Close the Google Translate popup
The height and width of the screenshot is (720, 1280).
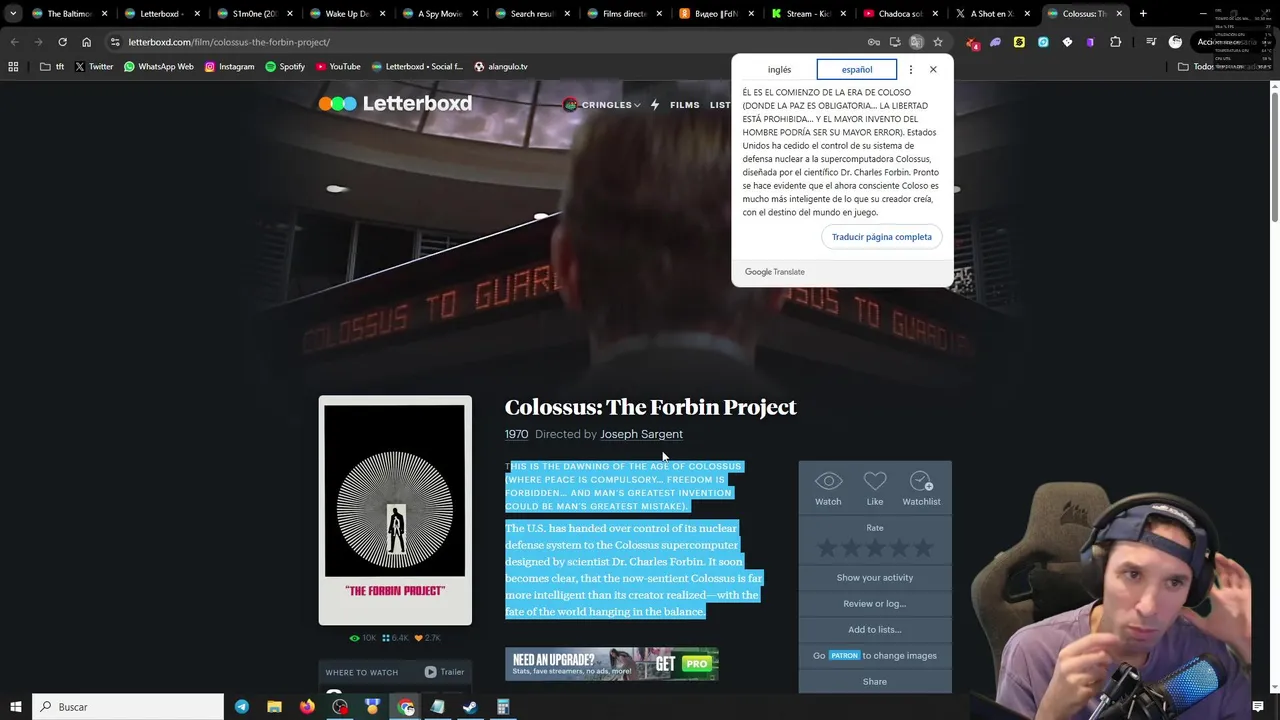933,69
